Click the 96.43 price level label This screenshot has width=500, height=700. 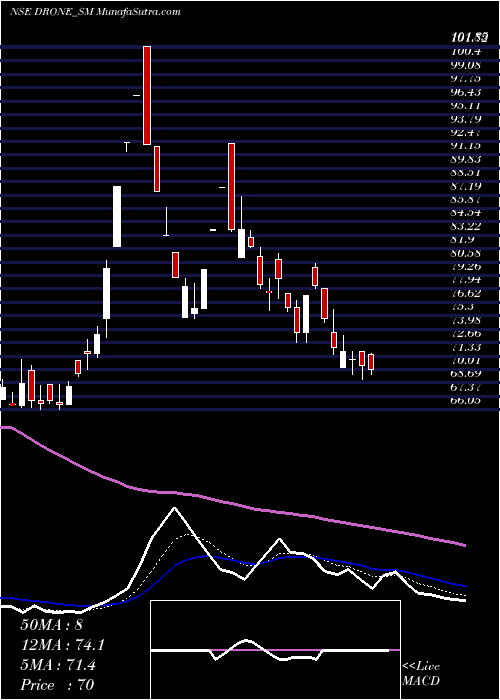(x=465, y=92)
